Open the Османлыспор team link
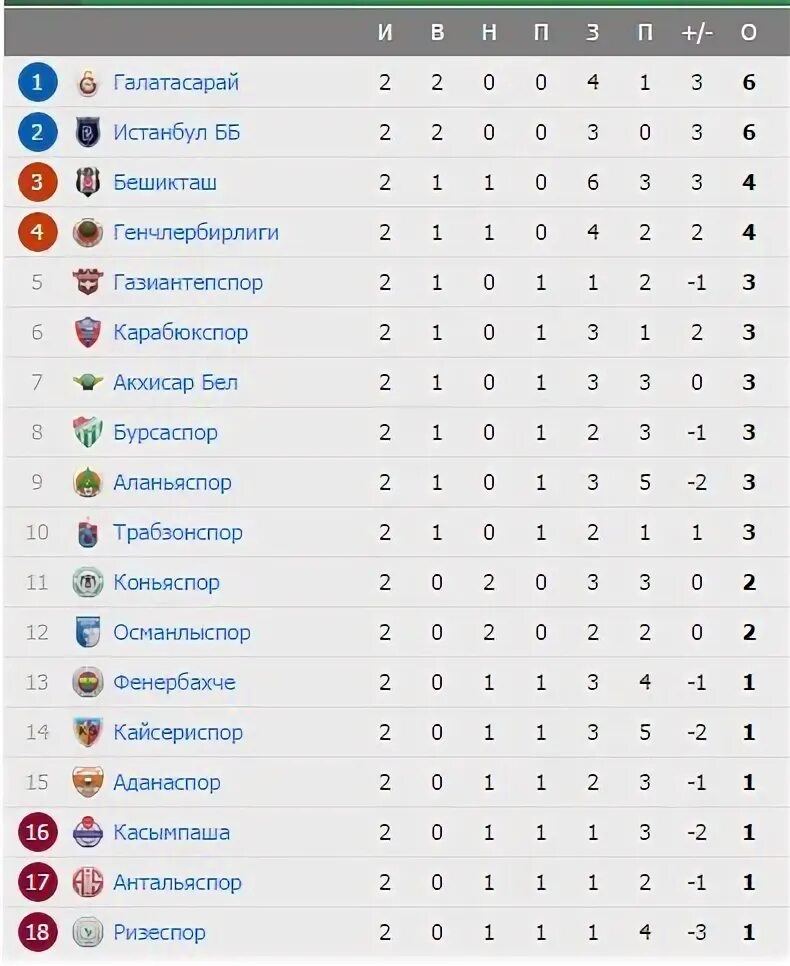This screenshot has width=790, height=966. 182,632
